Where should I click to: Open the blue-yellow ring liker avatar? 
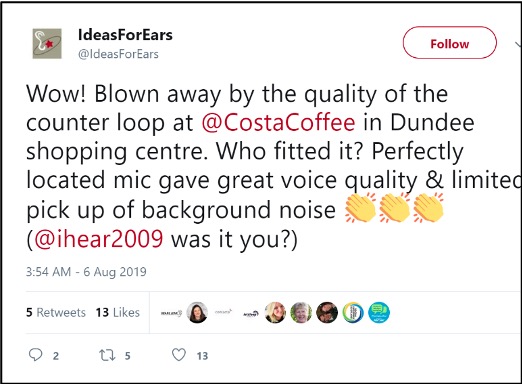tap(353, 313)
